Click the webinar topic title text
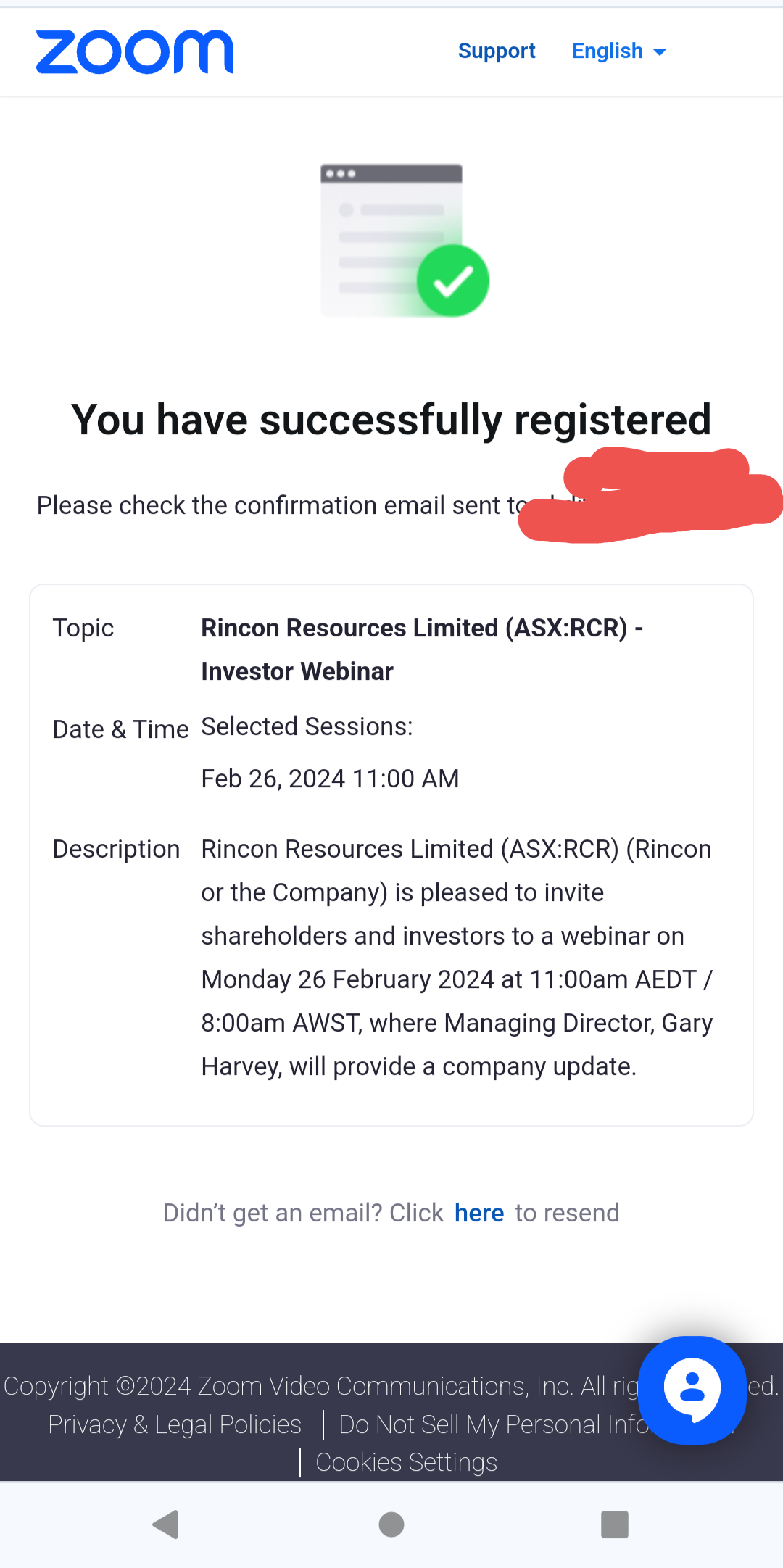Image resolution: width=783 pixels, height=1568 pixels. pyautogui.click(x=422, y=650)
